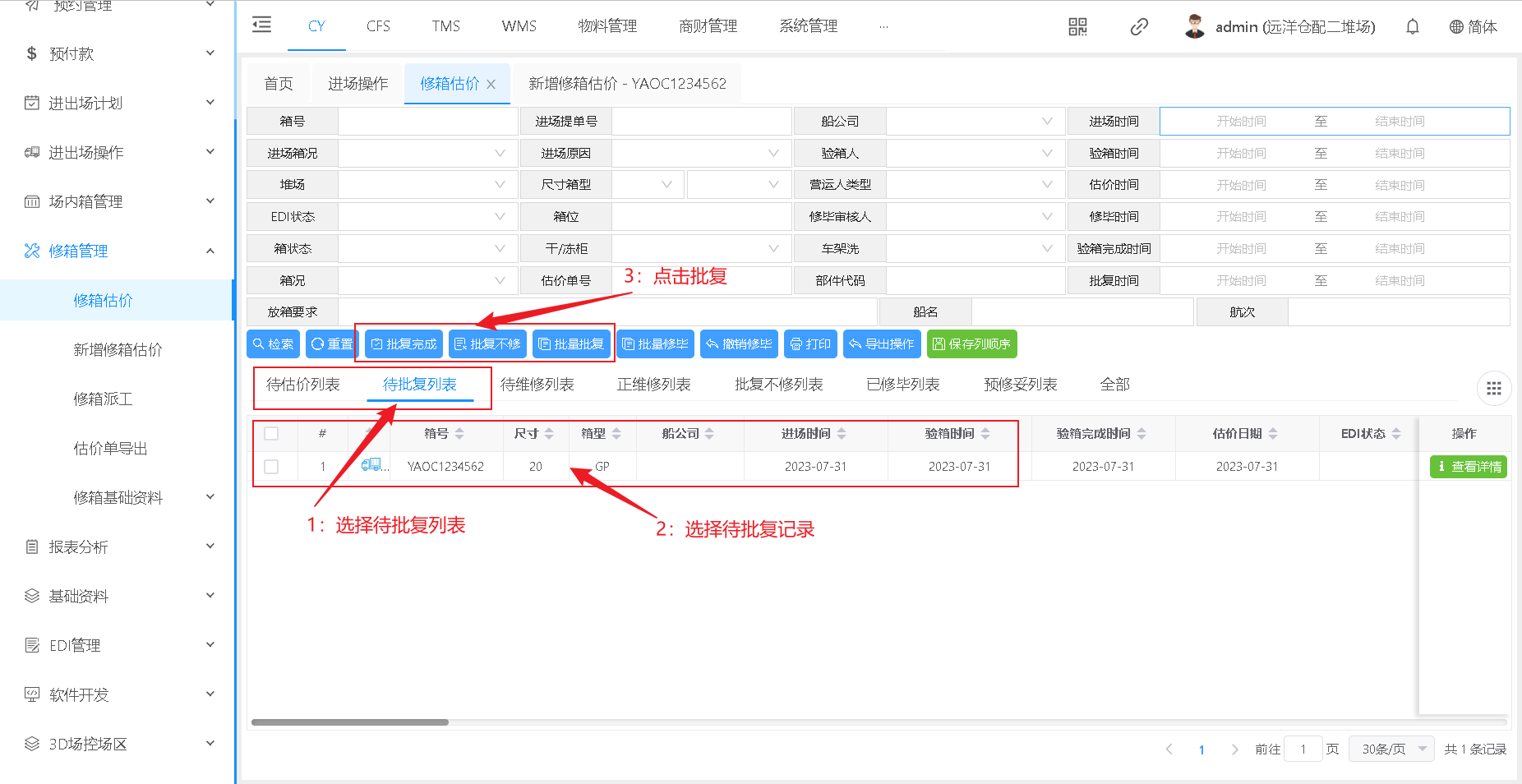Click the language globe icon

[1456, 27]
